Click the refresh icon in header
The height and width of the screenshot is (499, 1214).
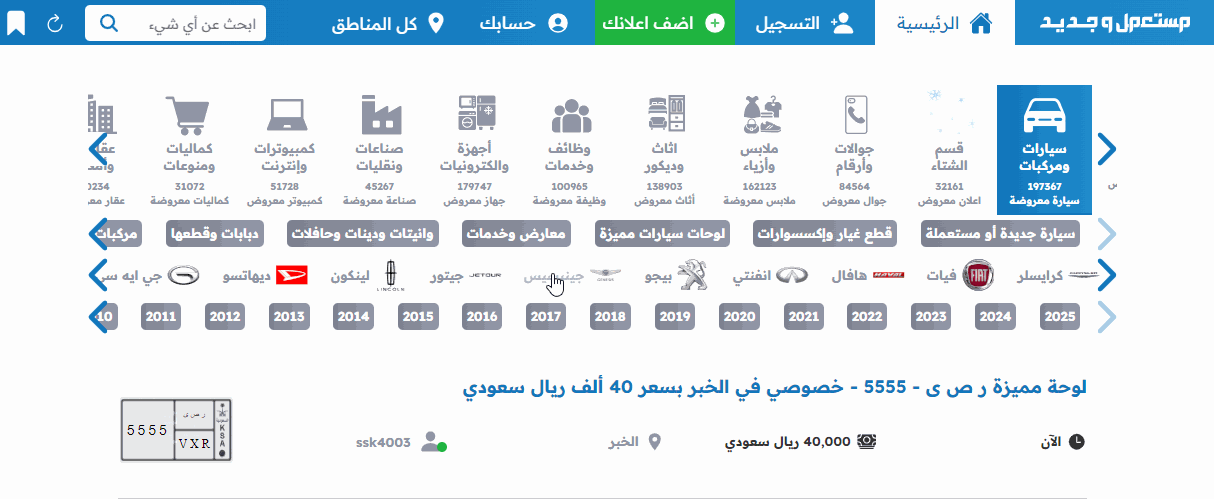click(55, 23)
